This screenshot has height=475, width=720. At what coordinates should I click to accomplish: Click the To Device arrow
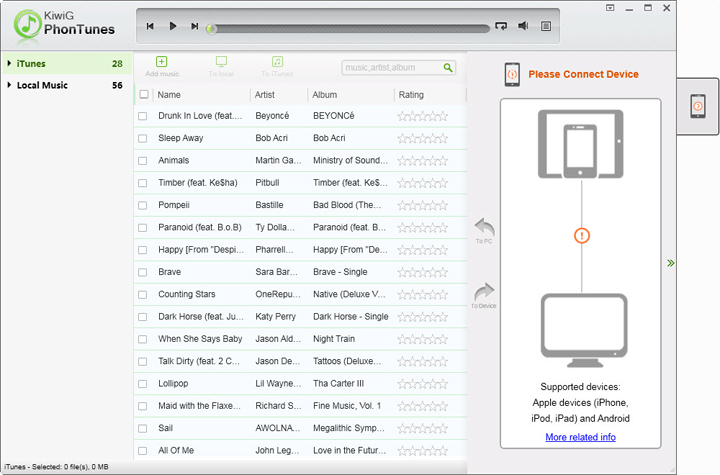click(484, 291)
